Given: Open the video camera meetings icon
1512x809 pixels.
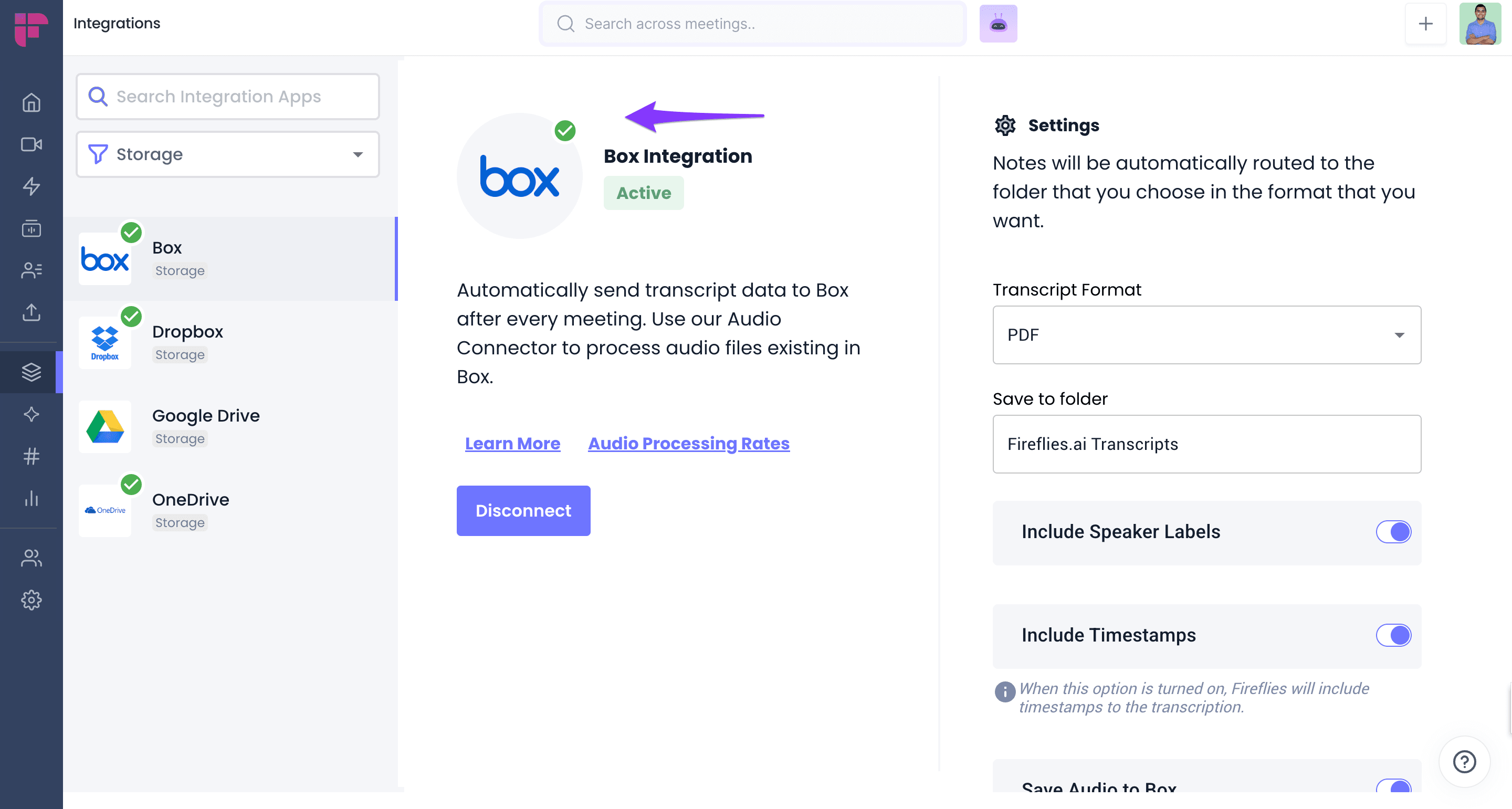Looking at the screenshot, I should (x=31, y=144).
